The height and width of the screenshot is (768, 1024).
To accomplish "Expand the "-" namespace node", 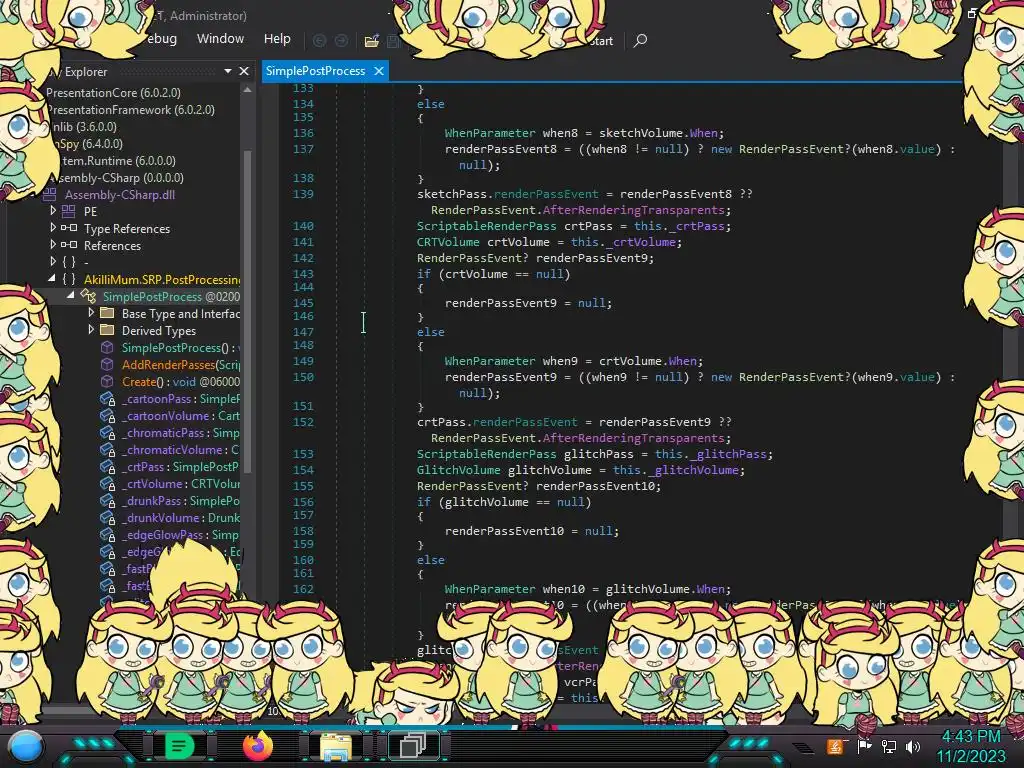I will click(x=53, y=262).
